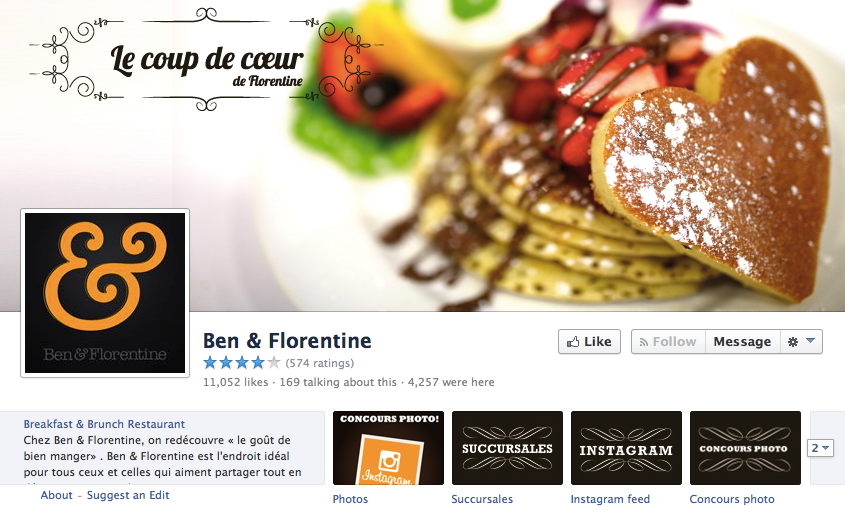Follow the Ben & Florentine page
The height and width of the screenshot is (519, 845).
coord(668,342)
